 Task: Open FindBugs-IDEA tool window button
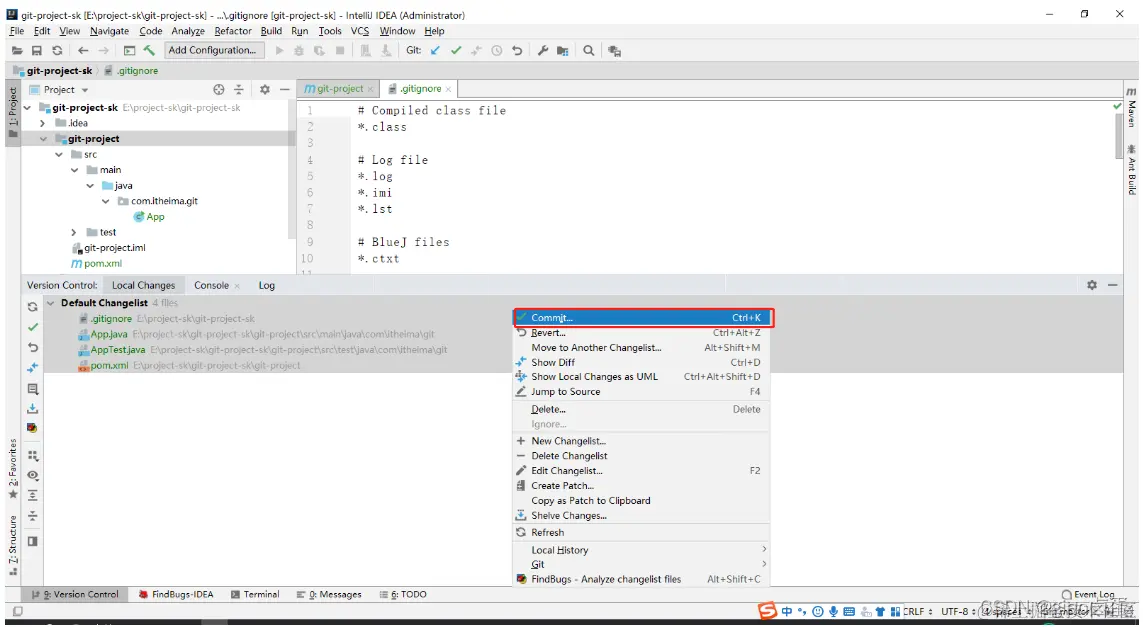tap(176, 594)
